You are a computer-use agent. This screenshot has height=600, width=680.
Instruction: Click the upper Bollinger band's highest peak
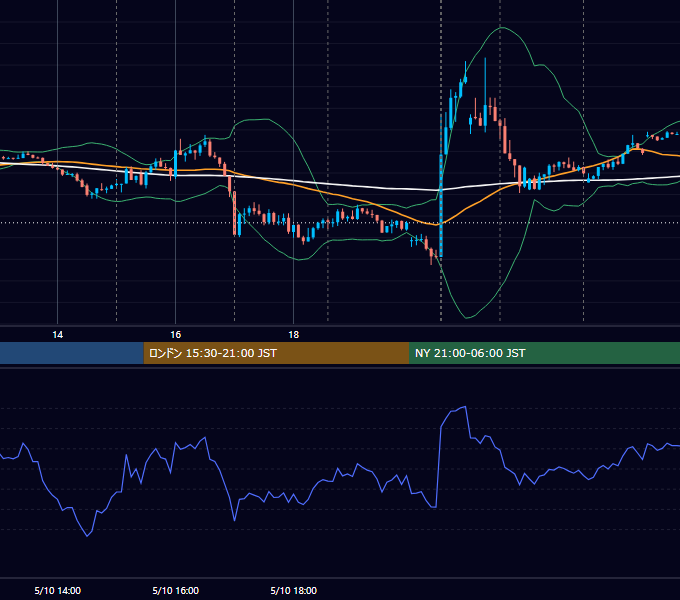click(501, 27)
